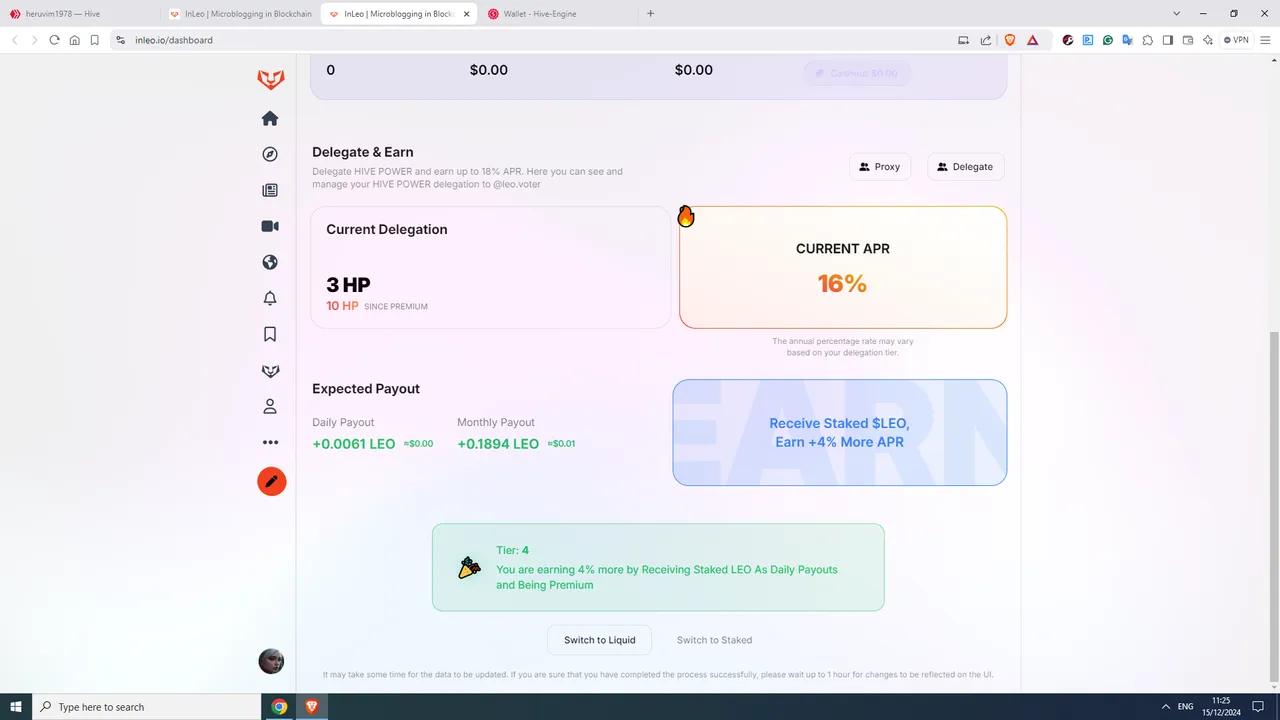Open profile person icon in sidebar
1280x720 pixels.
(270, 407)
